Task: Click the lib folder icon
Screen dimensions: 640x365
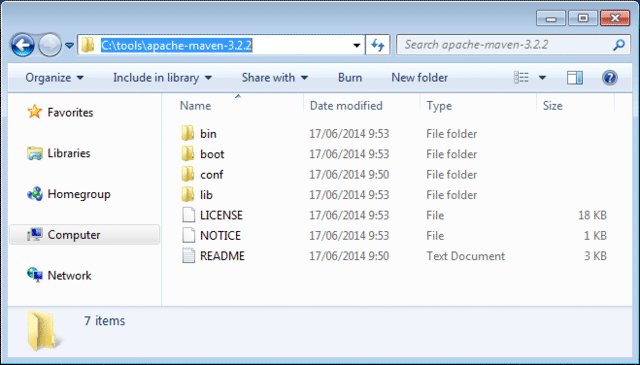Action: coord(188,195)
